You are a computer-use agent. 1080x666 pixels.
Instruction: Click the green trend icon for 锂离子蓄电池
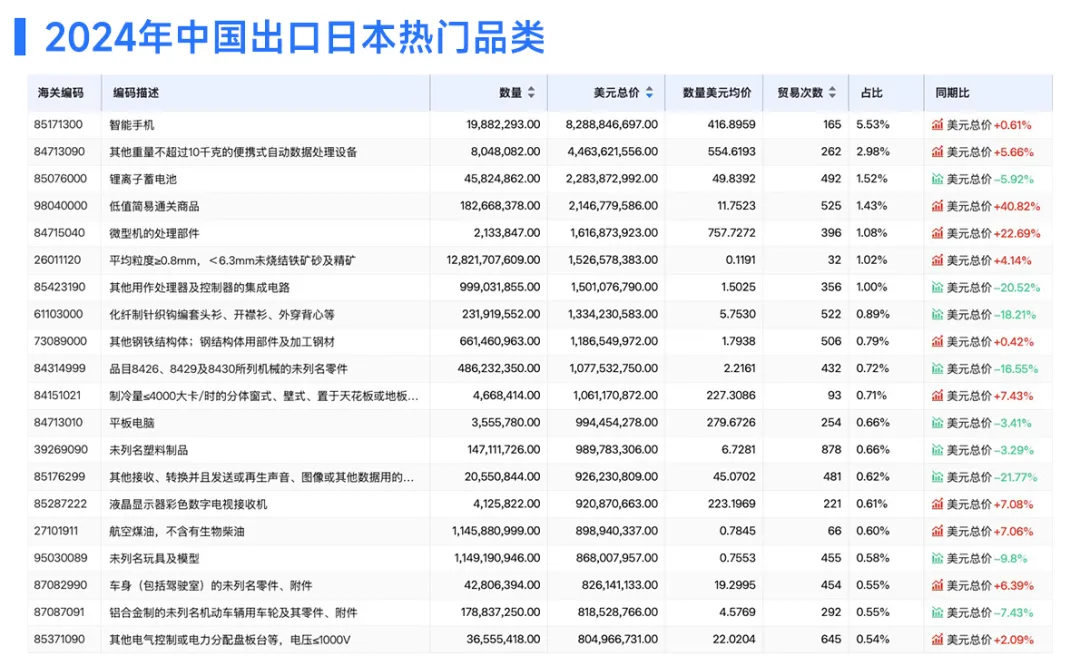937,179
